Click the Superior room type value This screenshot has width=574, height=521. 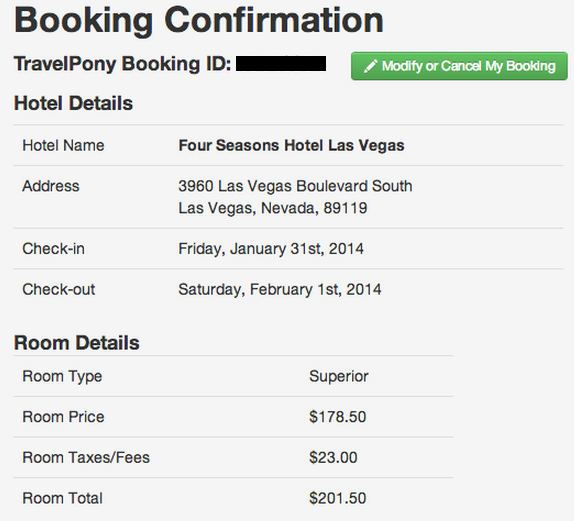click(x=339, y=376)
